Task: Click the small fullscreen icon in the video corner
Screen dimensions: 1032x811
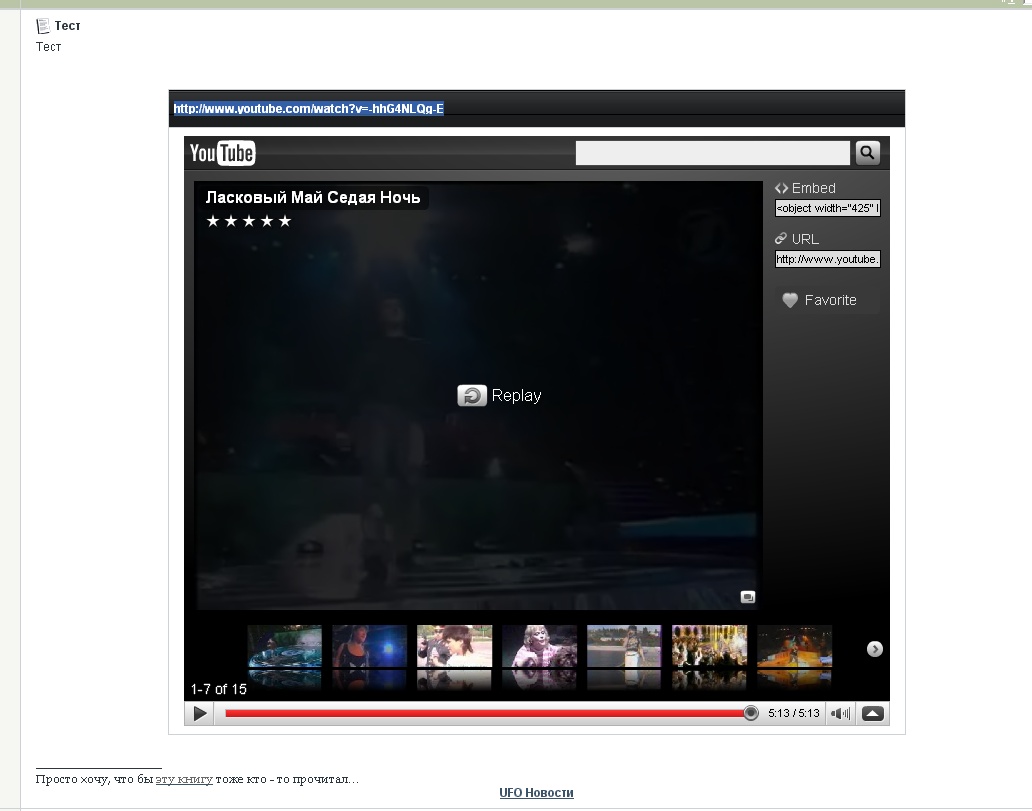Action: 747,597
